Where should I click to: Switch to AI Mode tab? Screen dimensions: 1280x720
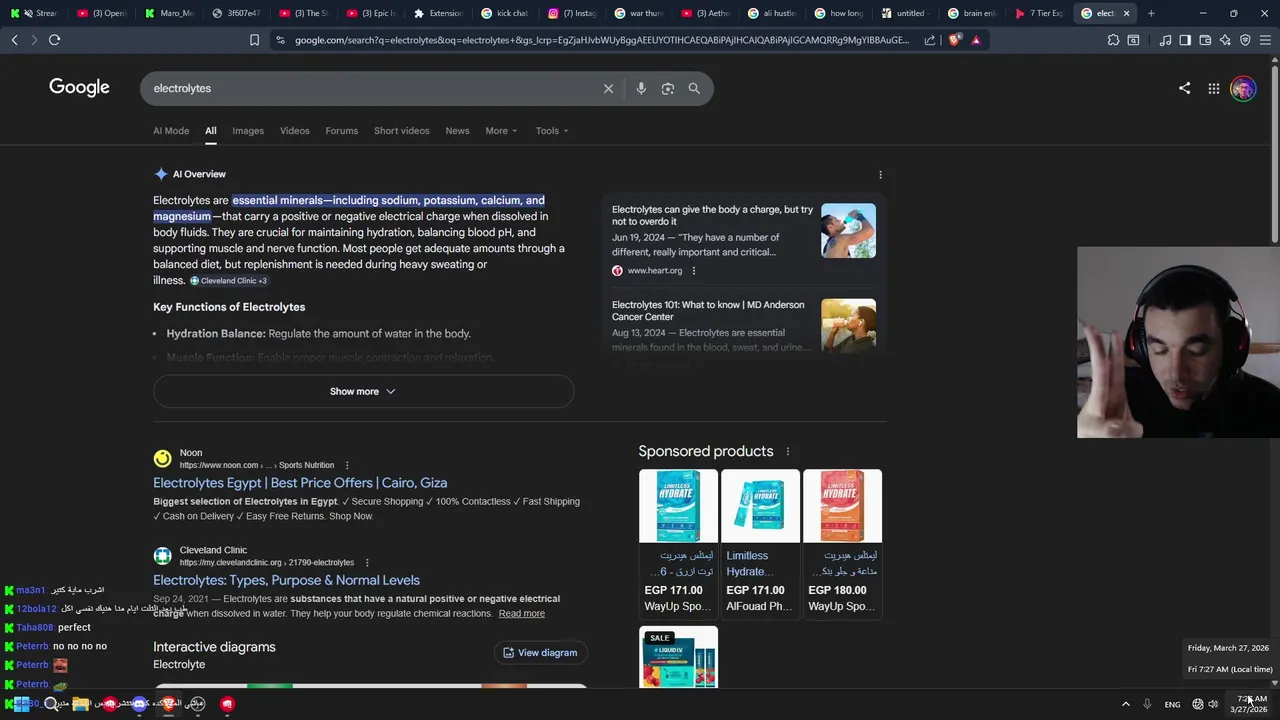click(x=171, y=131)
